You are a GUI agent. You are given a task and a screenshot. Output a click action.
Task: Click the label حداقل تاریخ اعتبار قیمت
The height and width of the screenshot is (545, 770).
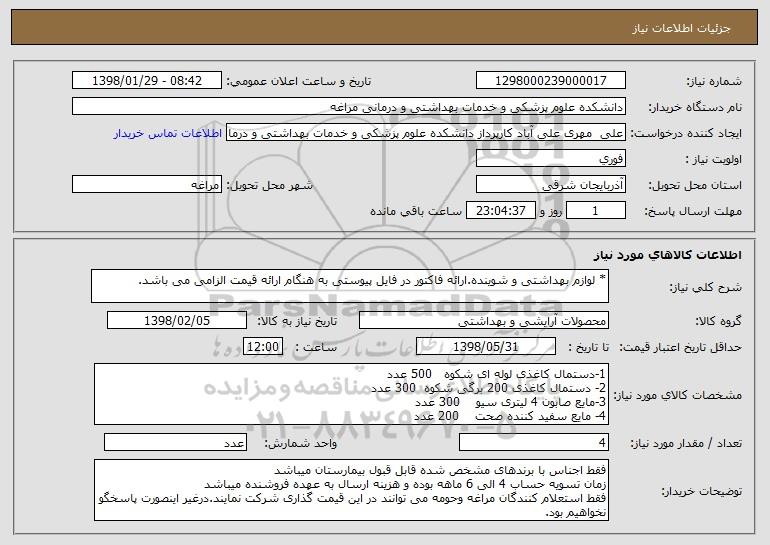pyautogui.click(x=681, y=348)
